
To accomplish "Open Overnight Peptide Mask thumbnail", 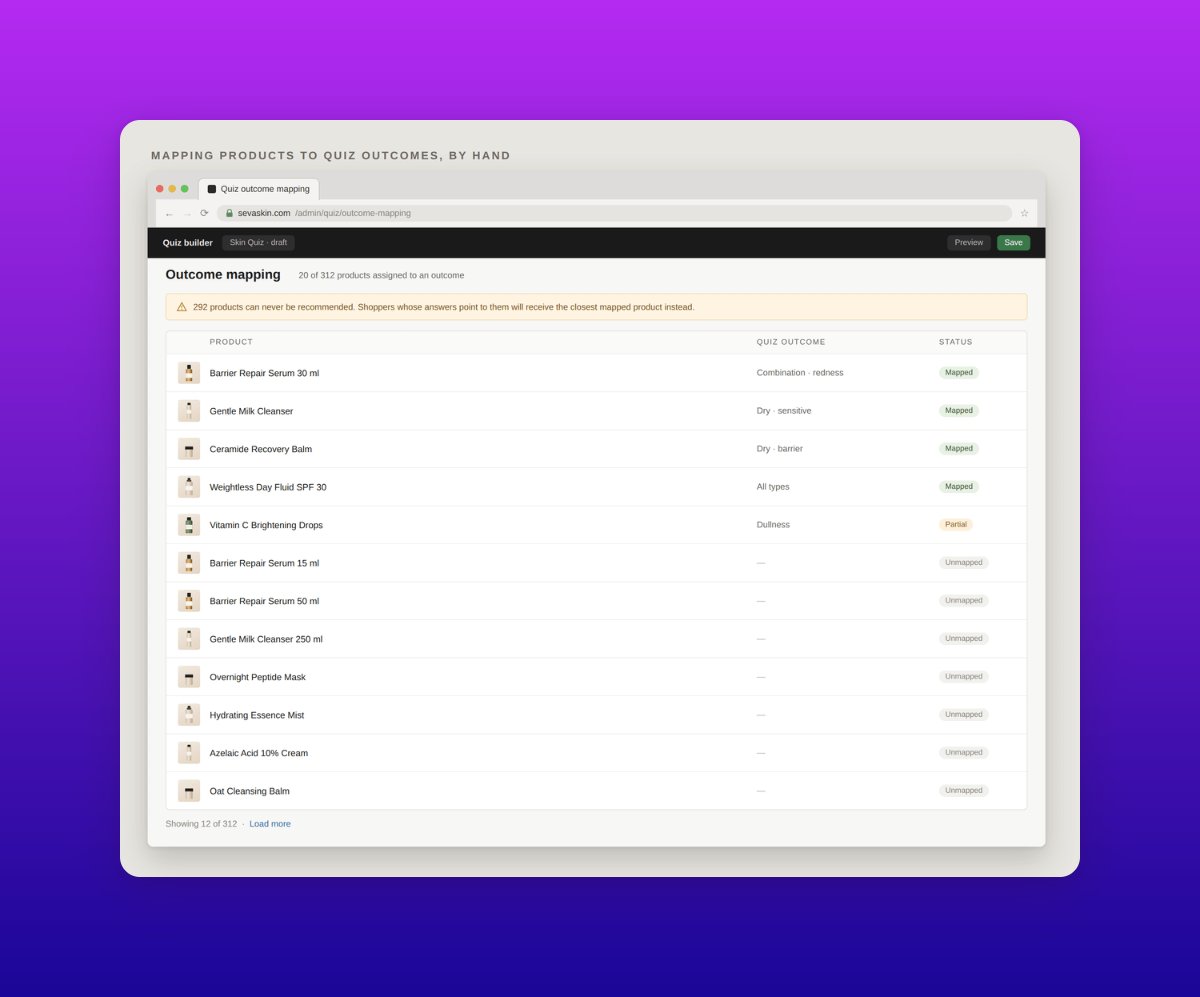I will pyautogui.click(x=189, y=677).
